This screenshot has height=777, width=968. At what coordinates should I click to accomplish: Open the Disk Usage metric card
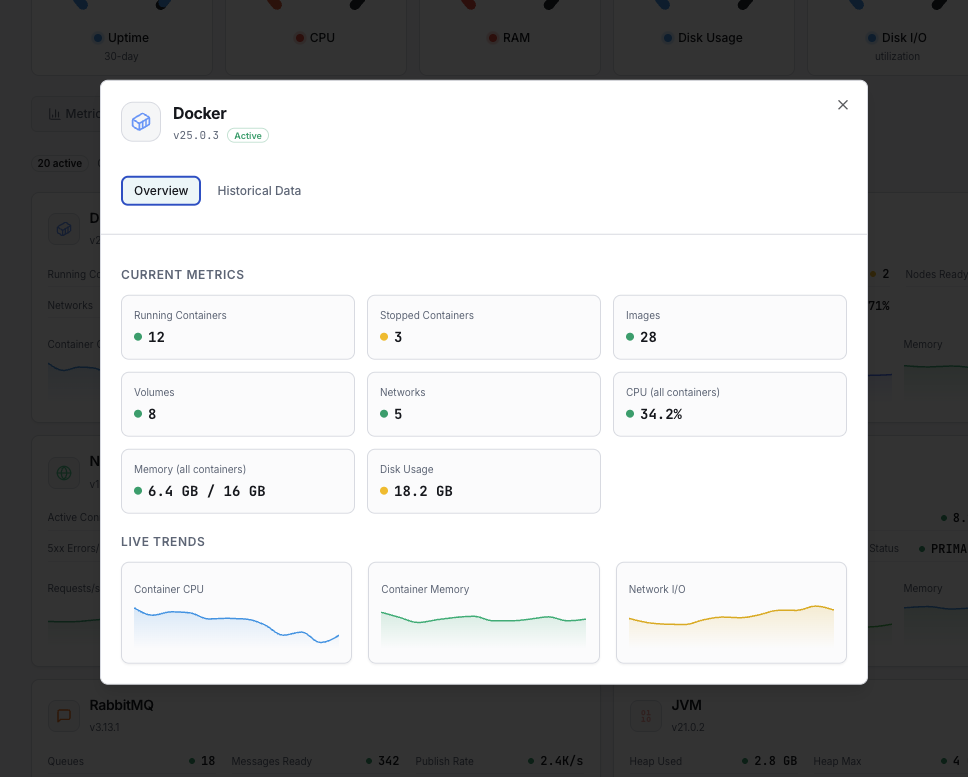(x=483, y=481)
